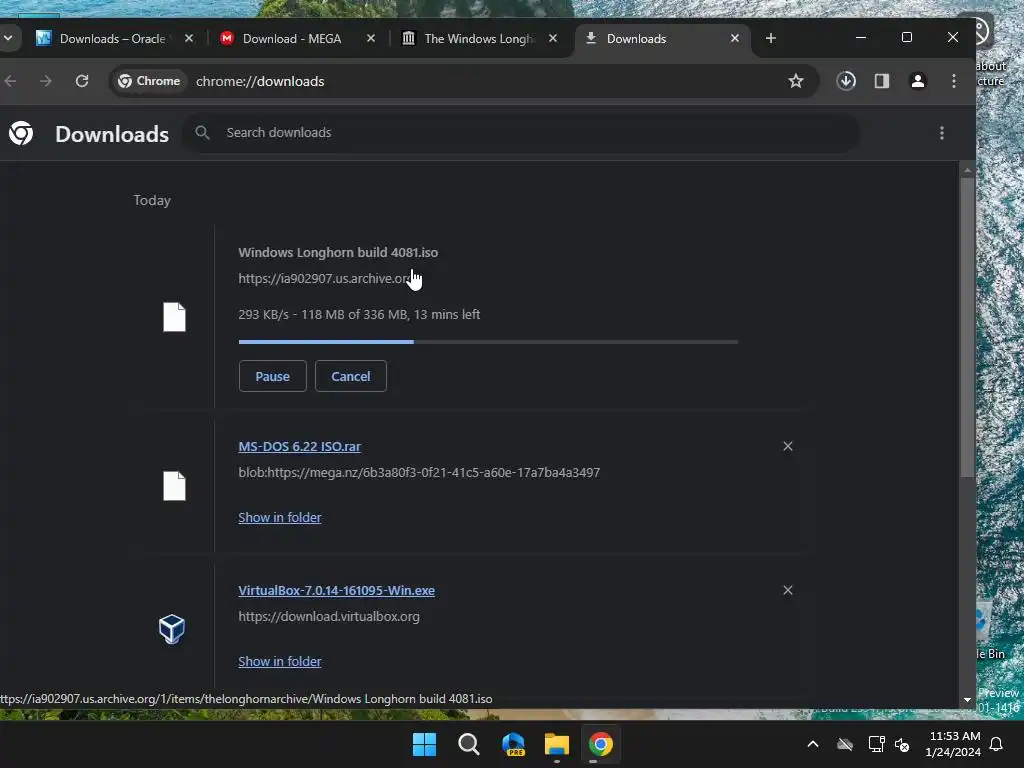
Task: Go forward with the forward arrow
Action: pyautogui.click(x=46, y=81)
